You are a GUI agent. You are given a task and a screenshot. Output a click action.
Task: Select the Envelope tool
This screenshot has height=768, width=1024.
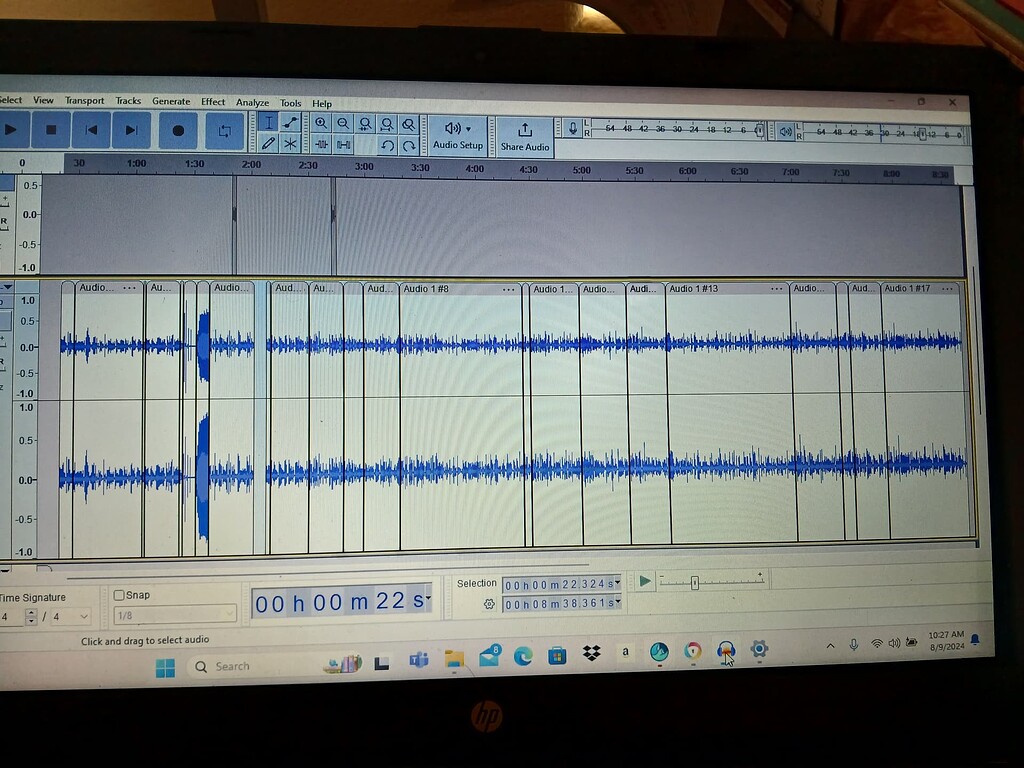tap(290, 123)
